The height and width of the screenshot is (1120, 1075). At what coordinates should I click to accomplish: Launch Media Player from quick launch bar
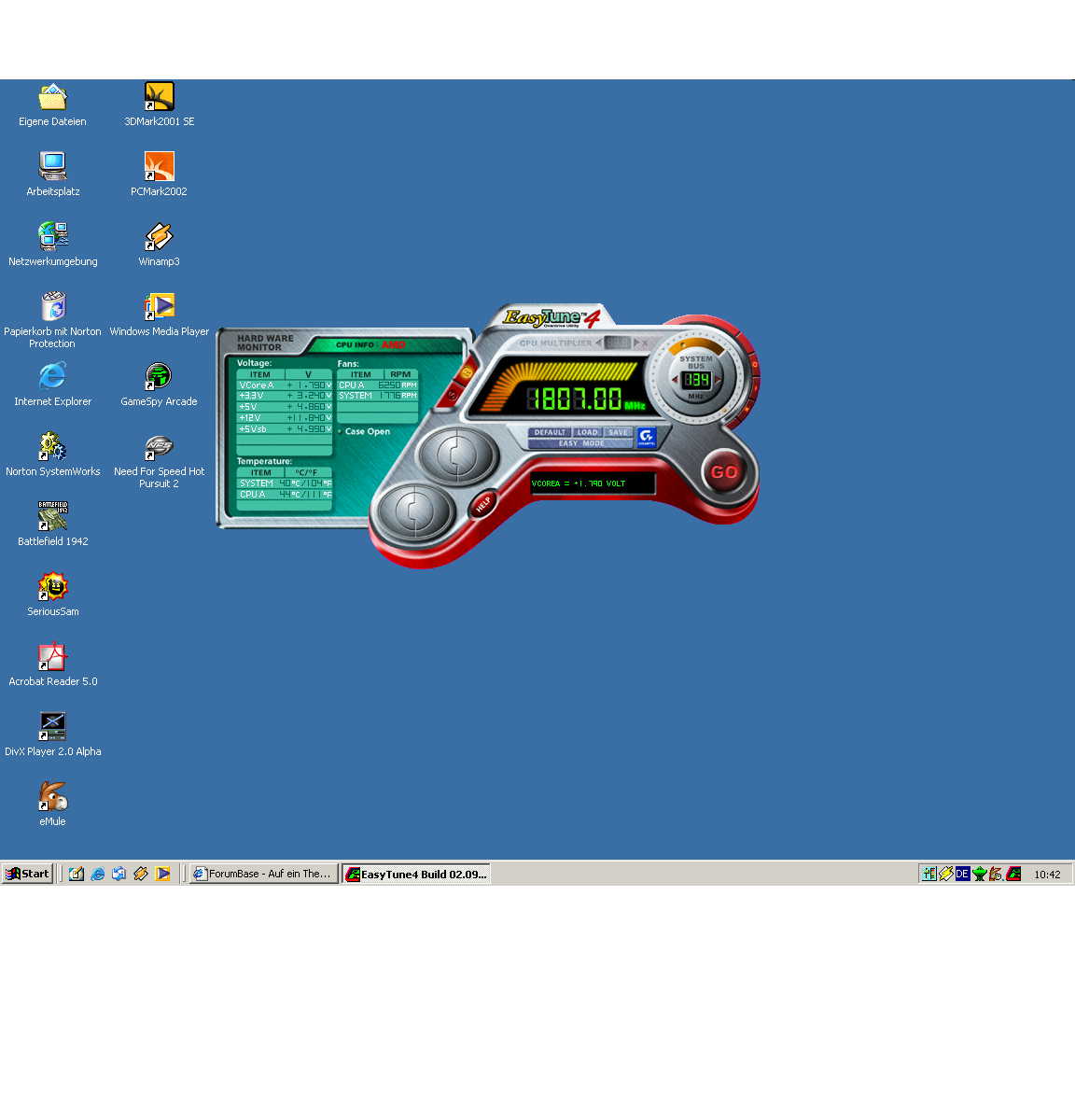(163, 874)
